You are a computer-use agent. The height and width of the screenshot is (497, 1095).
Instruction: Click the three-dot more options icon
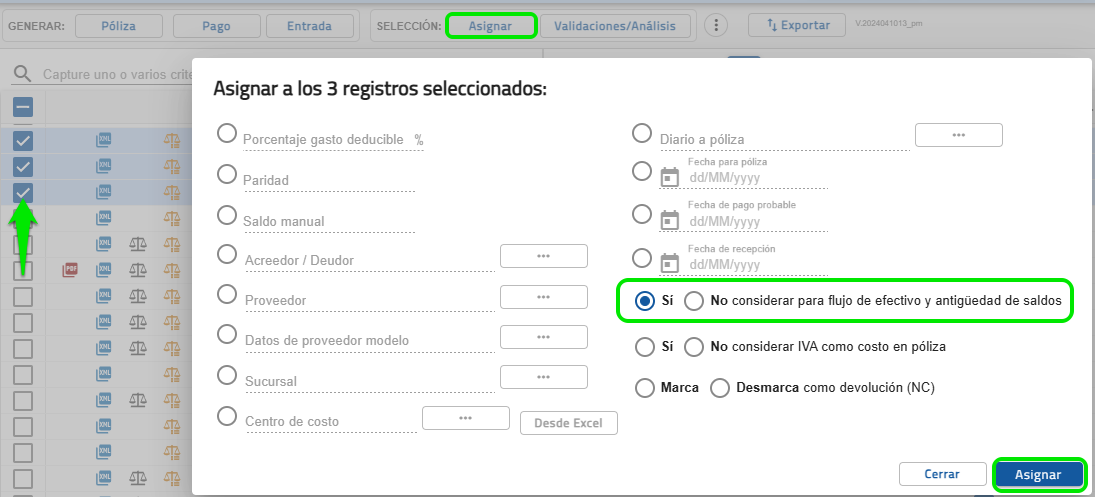coord(715,26)
